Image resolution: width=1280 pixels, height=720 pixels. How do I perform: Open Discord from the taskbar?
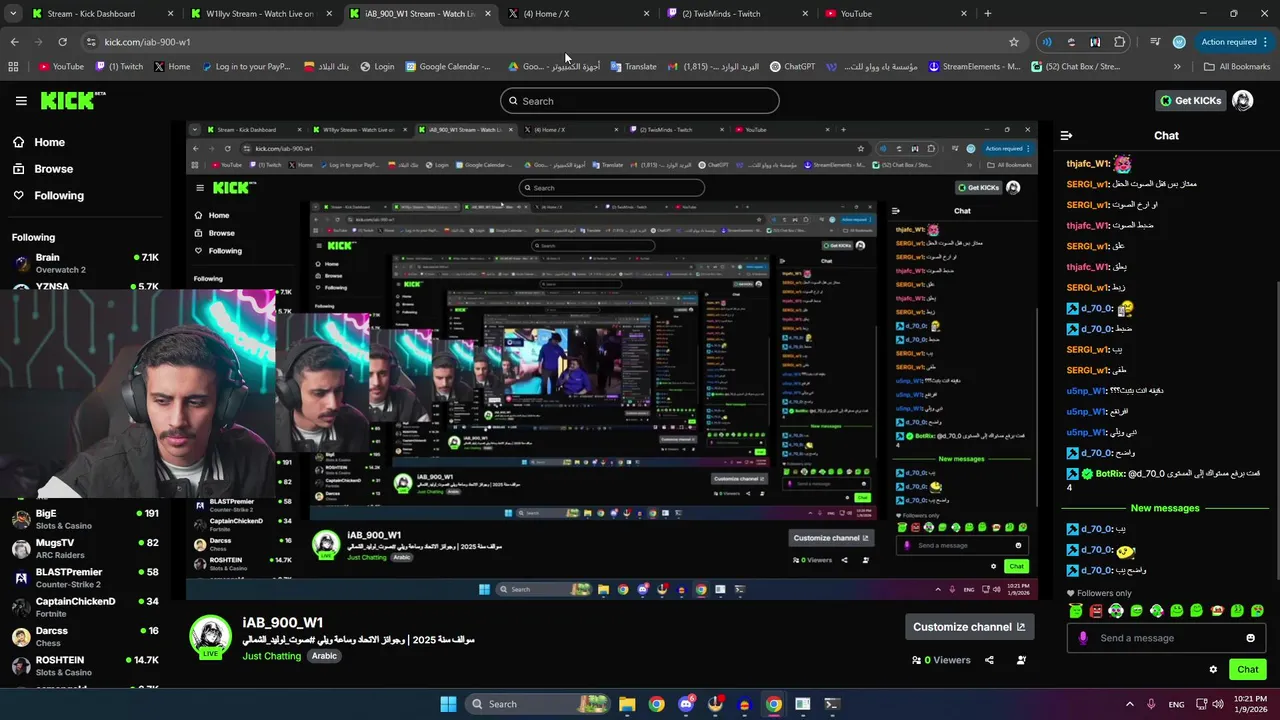686,704
